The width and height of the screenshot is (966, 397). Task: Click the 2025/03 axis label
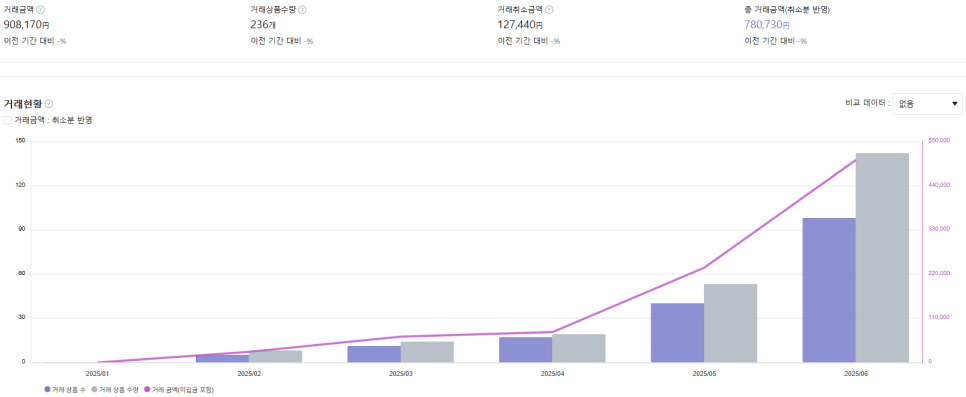[400, 374]
